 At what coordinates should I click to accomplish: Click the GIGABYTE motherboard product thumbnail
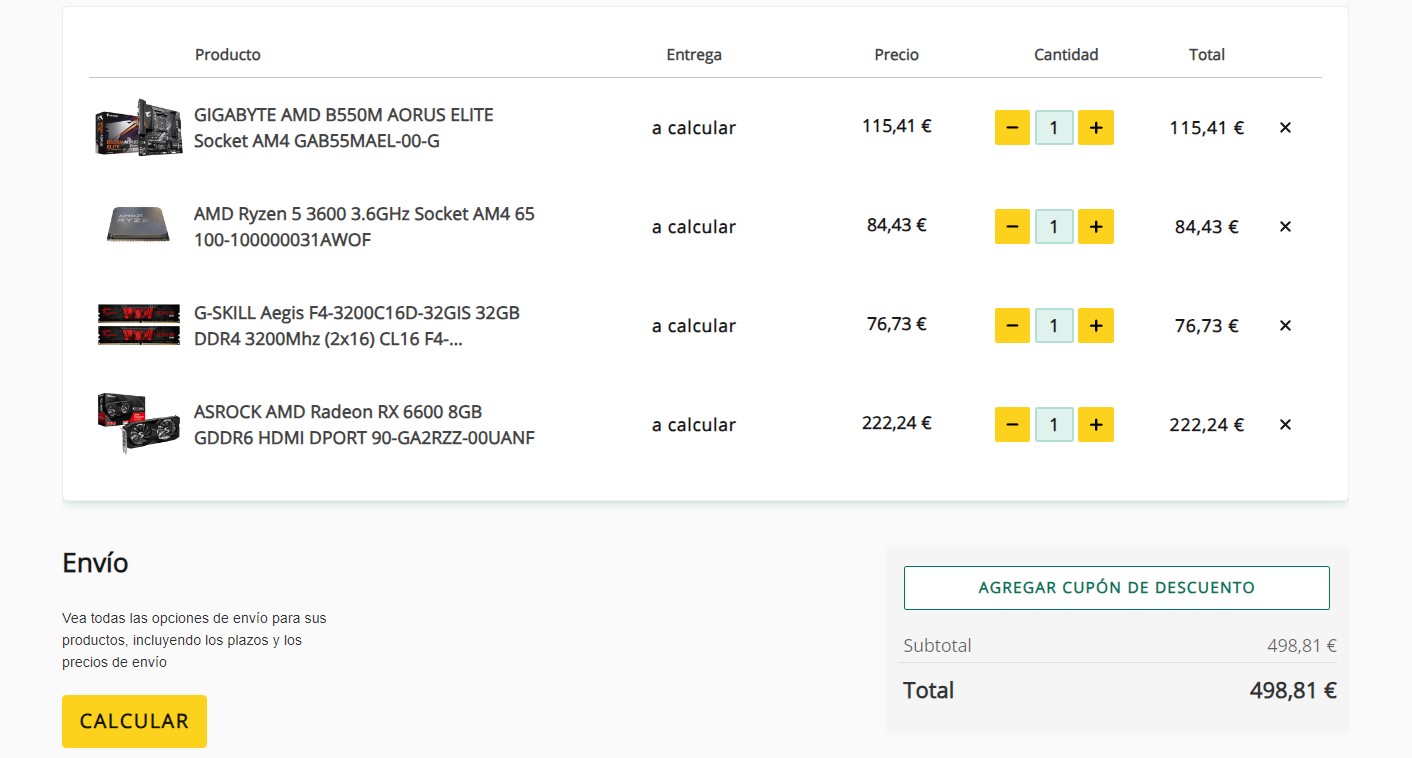click(x=138, y=128)
